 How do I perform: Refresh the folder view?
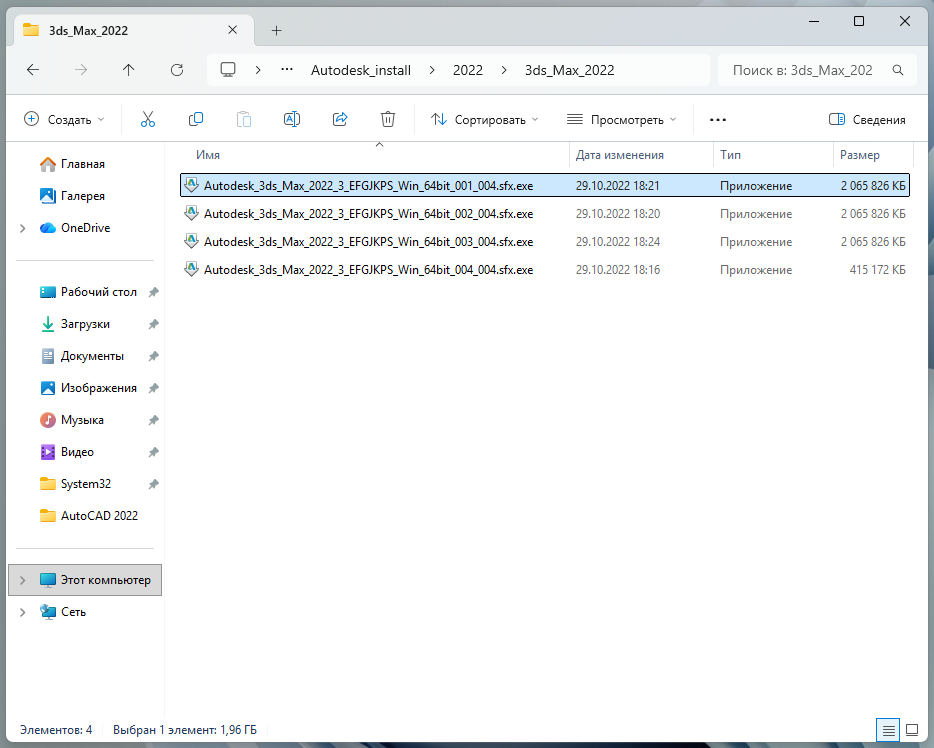coord(177,70)
